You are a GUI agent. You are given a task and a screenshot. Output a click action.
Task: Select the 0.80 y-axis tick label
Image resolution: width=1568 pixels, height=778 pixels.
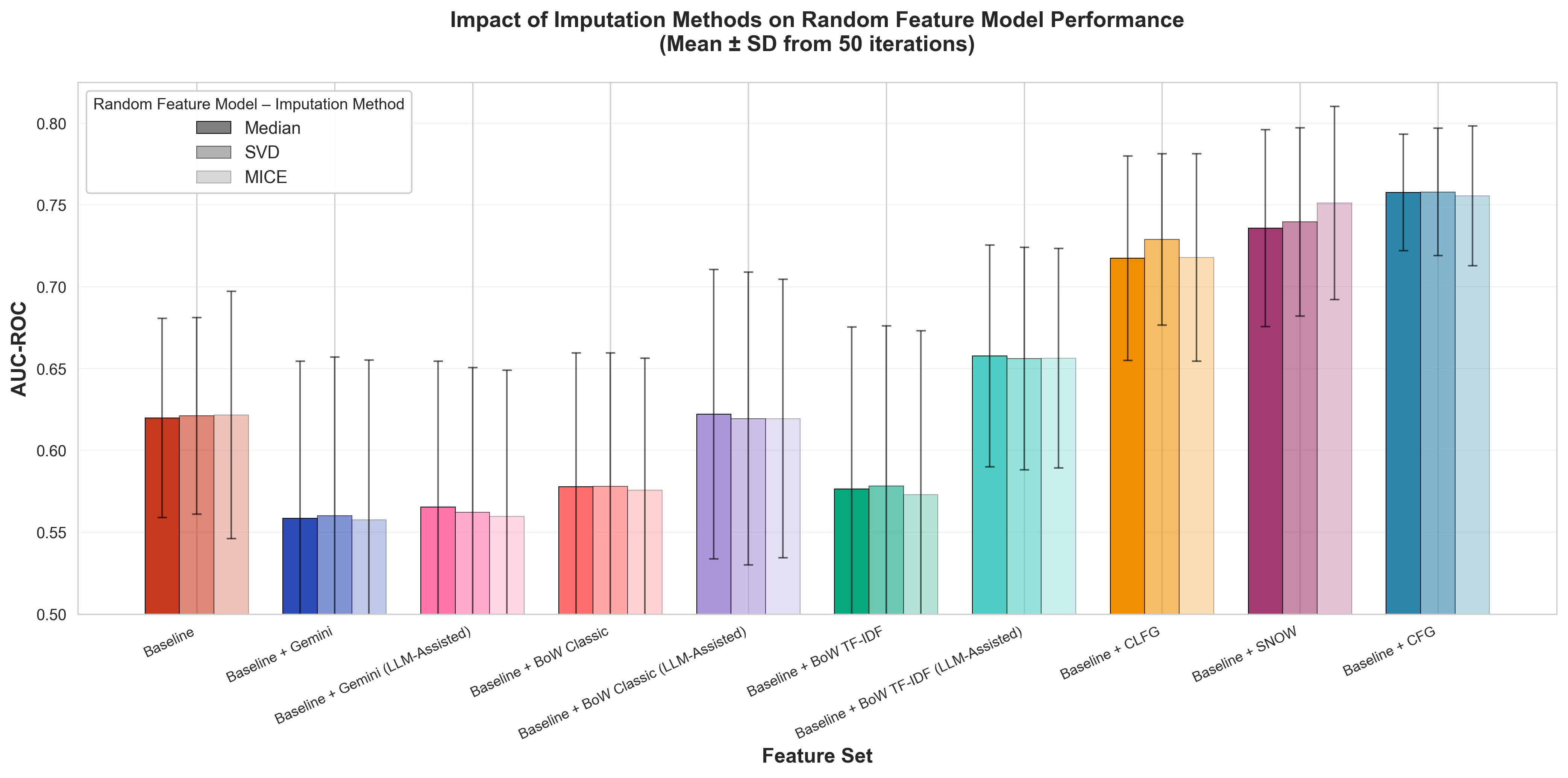[x=51, y=124]
